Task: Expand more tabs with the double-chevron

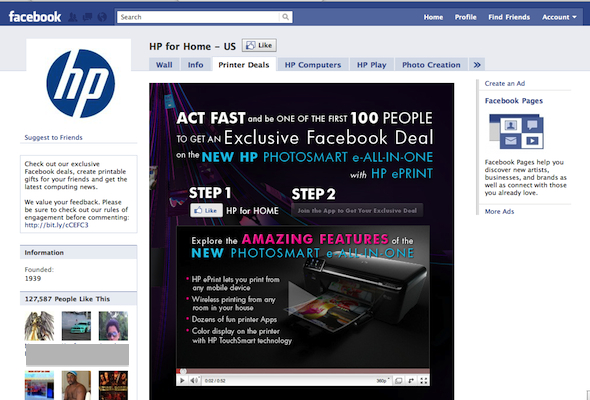Action: coord(477,65)
